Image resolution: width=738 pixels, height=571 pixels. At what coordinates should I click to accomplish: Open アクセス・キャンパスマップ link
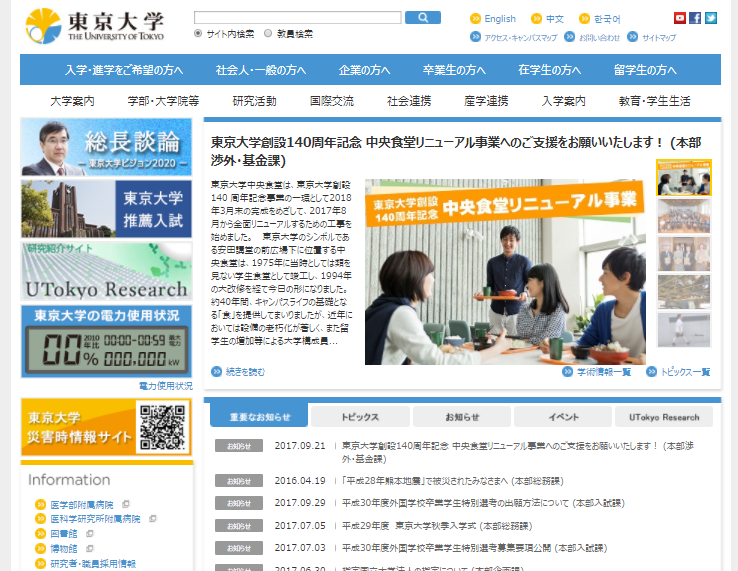pos(521,37)
